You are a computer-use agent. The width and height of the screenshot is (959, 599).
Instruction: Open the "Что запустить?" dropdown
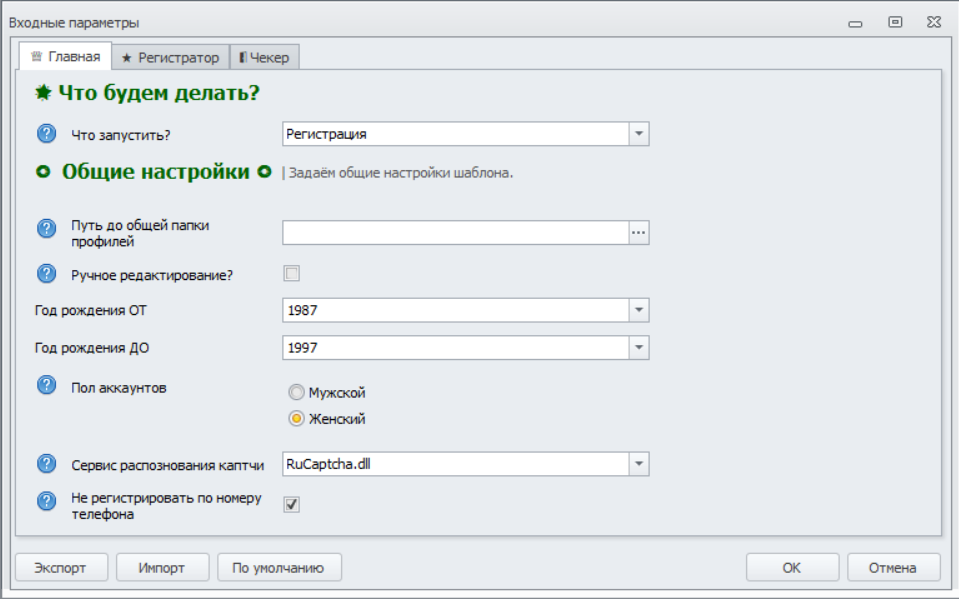coord(639,134)
